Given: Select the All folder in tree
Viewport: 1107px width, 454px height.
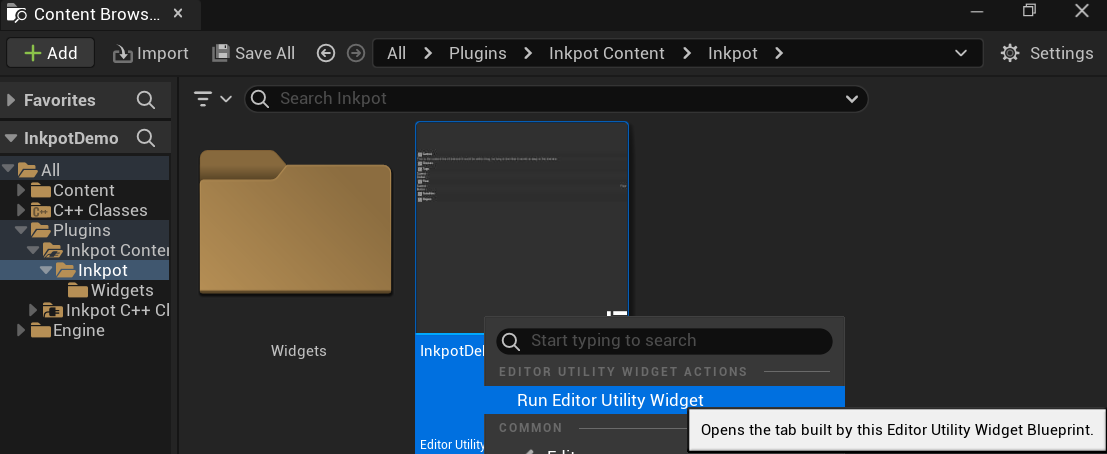Looking at the screenshot, I should point(50,170).
